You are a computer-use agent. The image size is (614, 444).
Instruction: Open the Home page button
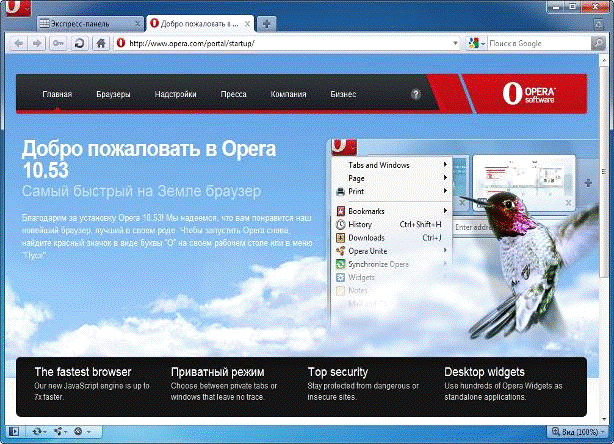[100, 44]
